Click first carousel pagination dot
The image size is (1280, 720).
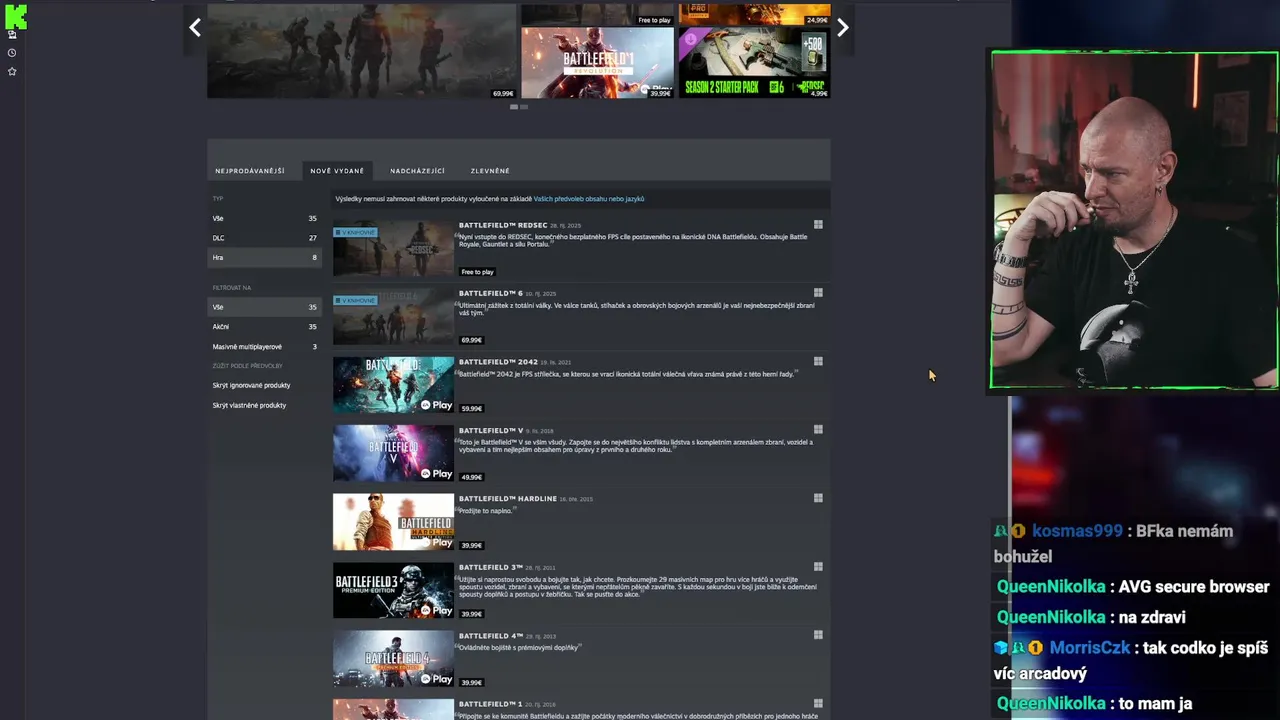(514, 107)
